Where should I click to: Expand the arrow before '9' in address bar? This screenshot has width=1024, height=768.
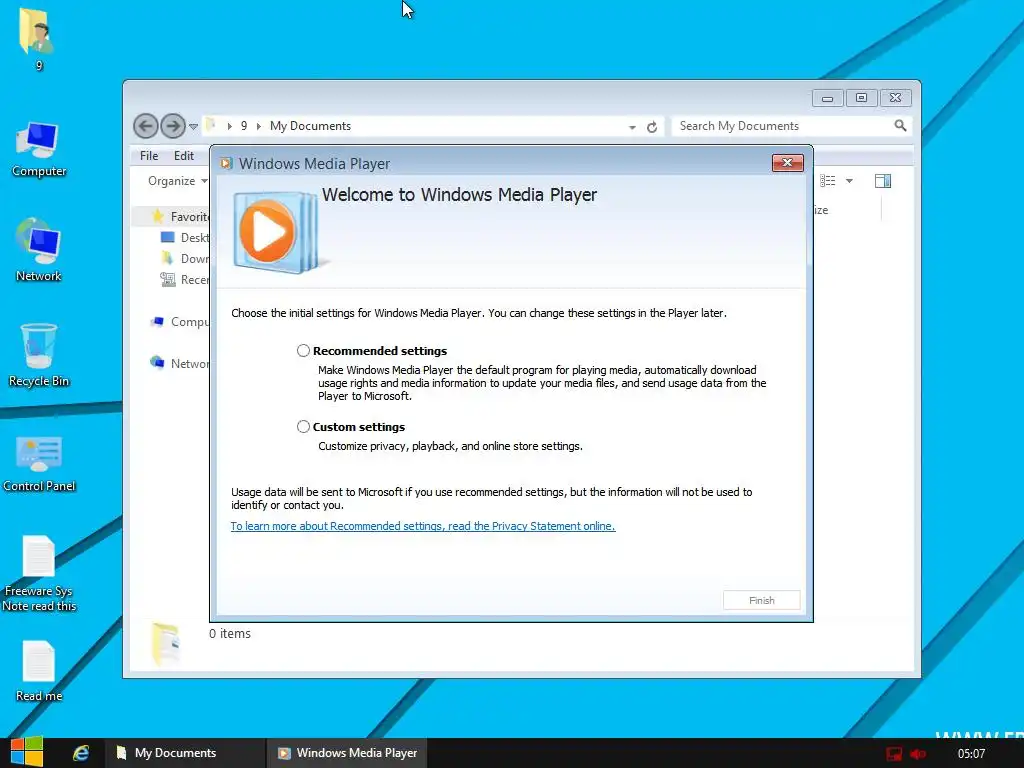(229, 126)
